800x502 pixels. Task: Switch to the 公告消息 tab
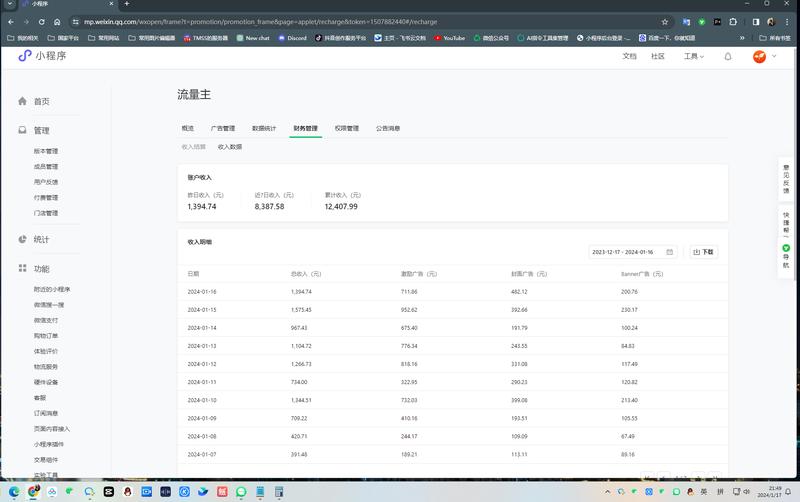coord(388,128)
